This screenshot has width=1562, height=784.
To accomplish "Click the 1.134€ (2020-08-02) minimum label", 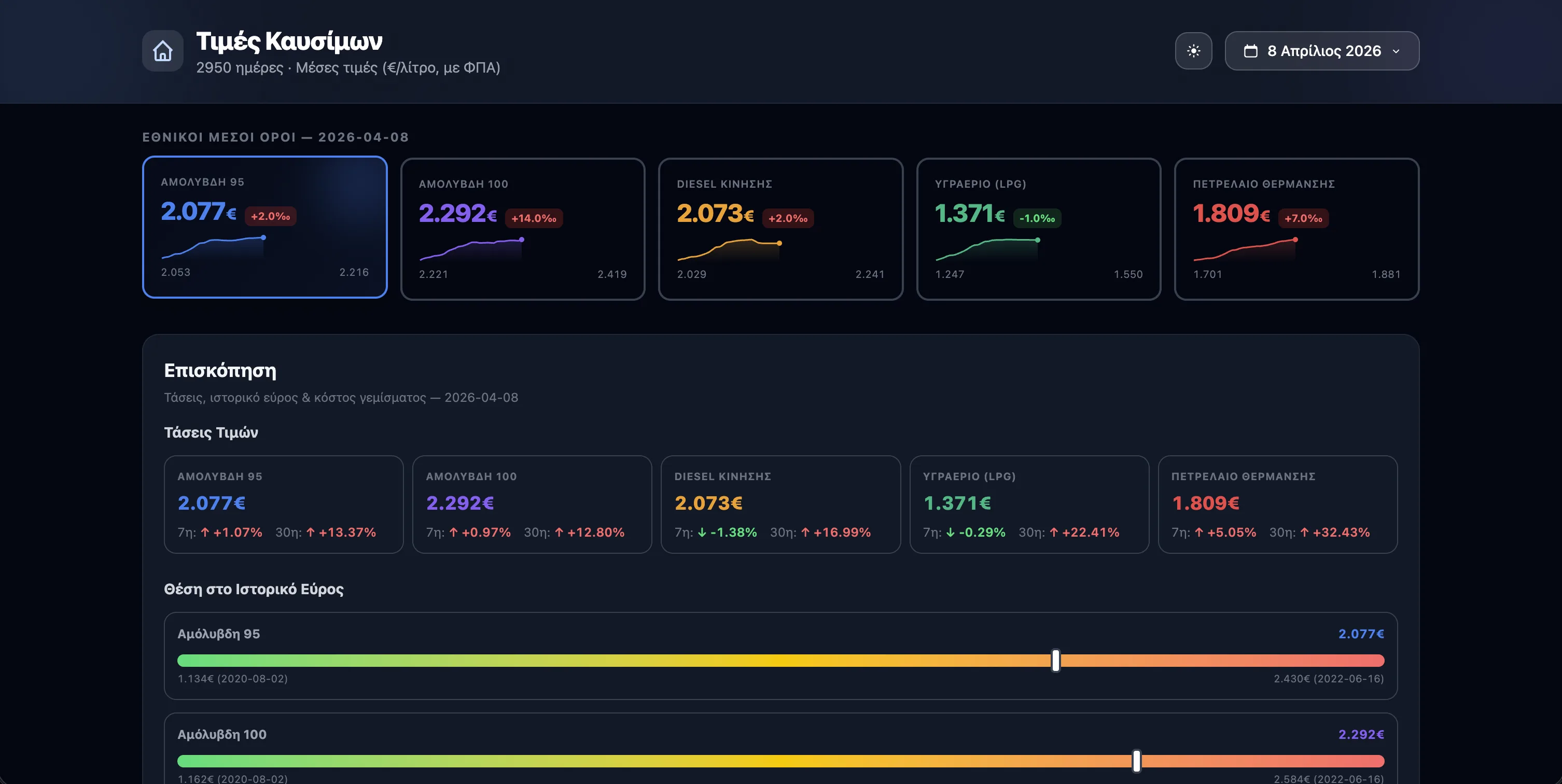I will pyautogui.click(x=232, y=679).
